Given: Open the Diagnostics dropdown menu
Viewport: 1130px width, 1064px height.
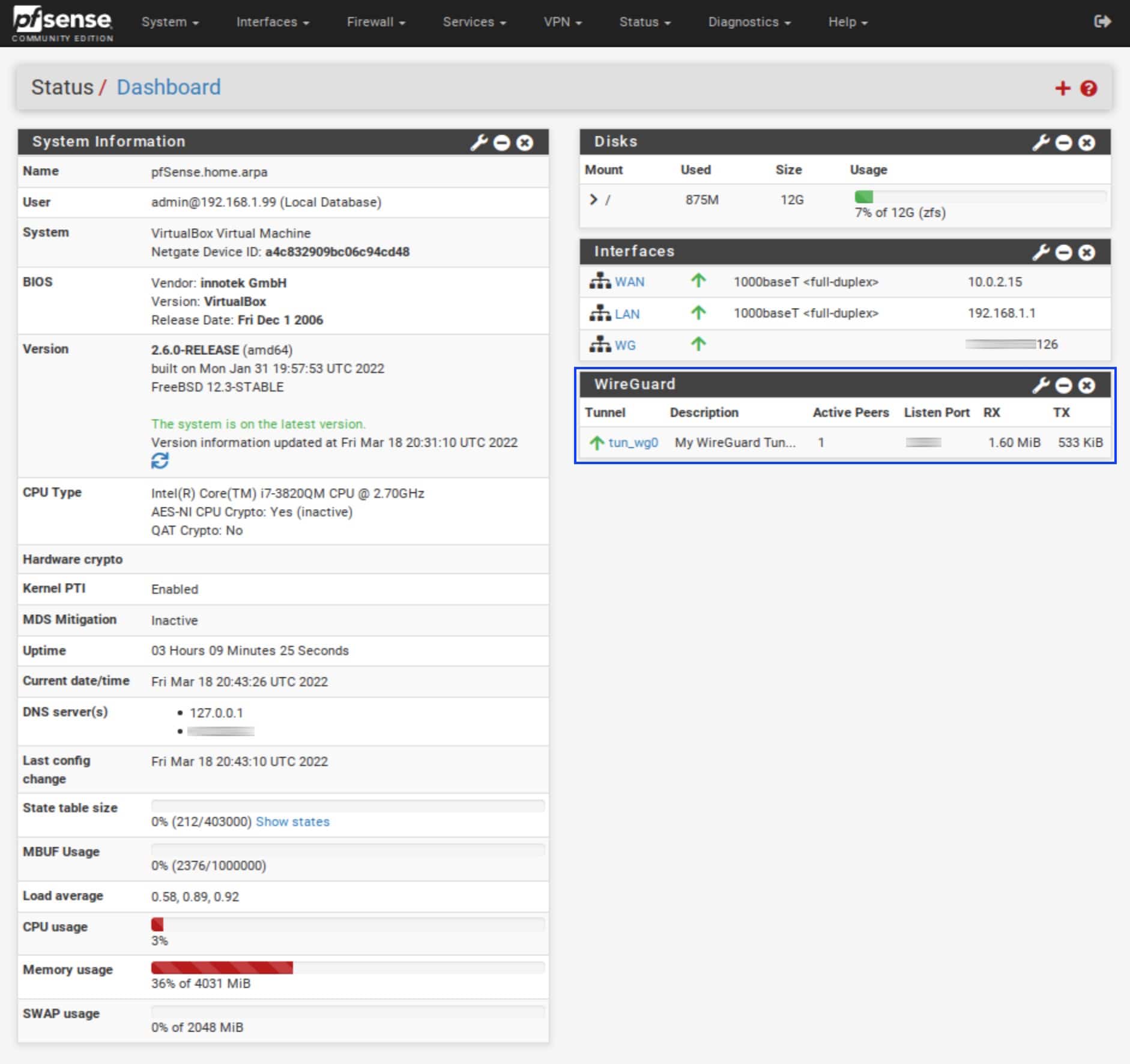Looking at the screenshot, I should point(749,22).
